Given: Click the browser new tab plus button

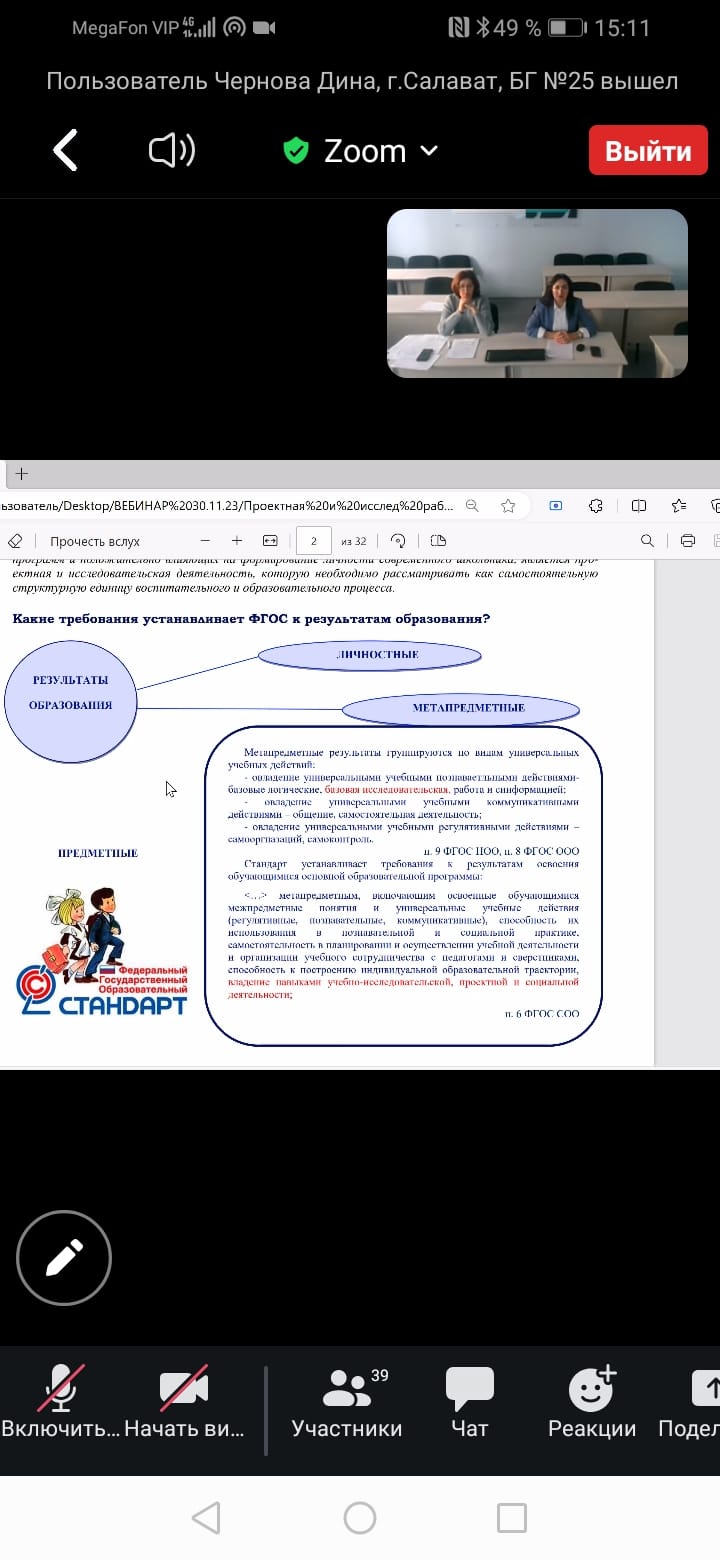Looking at the screenshot, I should point(21,474).
